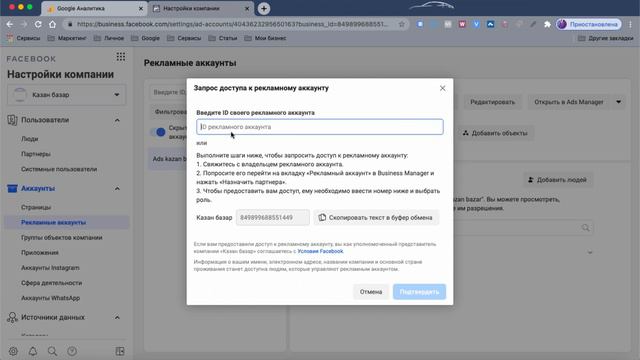Open the help question mark icon

click(x=72, y=351)
